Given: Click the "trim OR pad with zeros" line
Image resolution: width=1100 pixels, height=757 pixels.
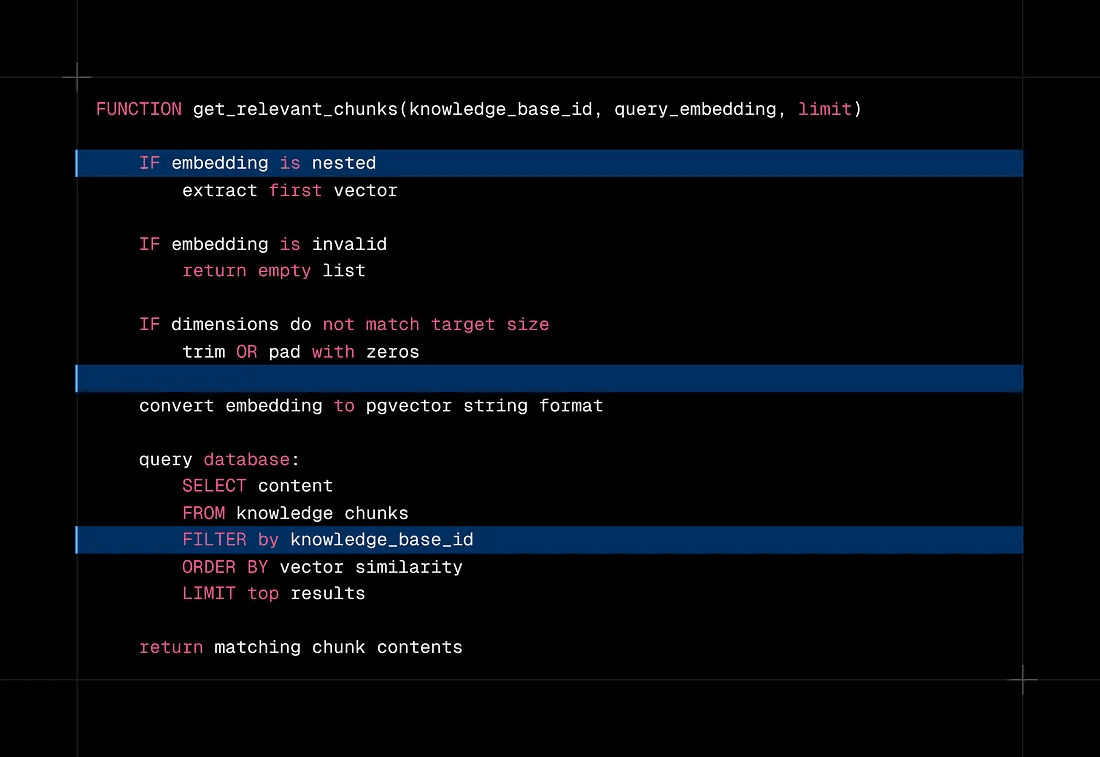Looking at the screenshot, I should (x=300, y=352).
